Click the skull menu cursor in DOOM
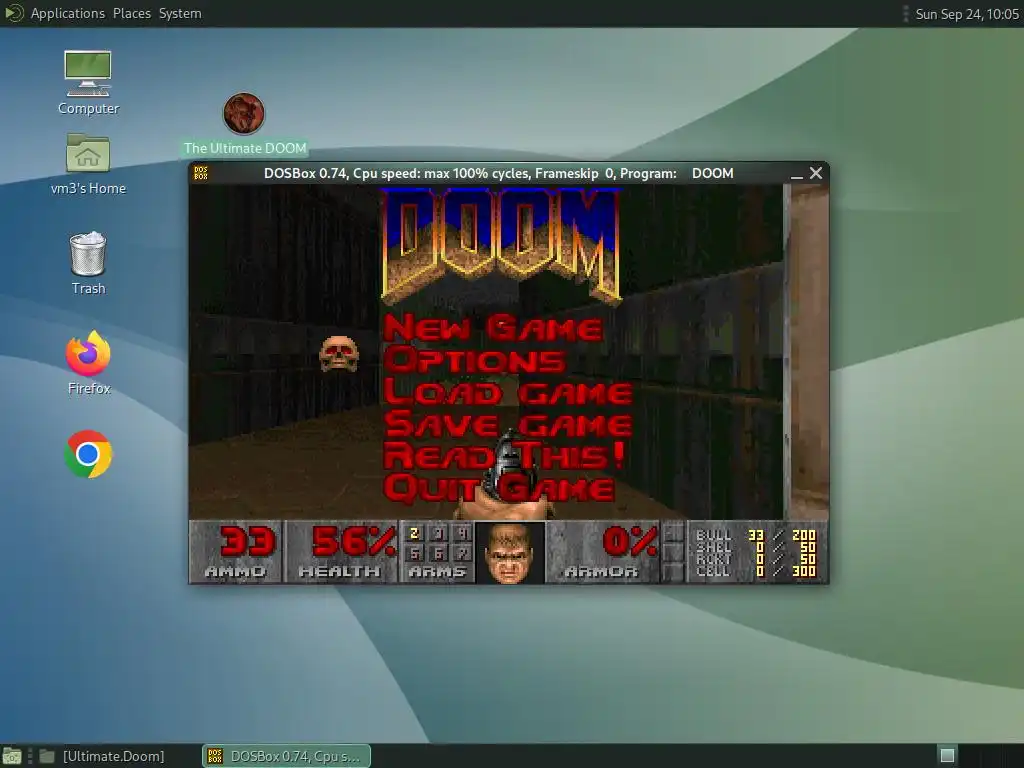1024x768 pixels. coord(338,353)
